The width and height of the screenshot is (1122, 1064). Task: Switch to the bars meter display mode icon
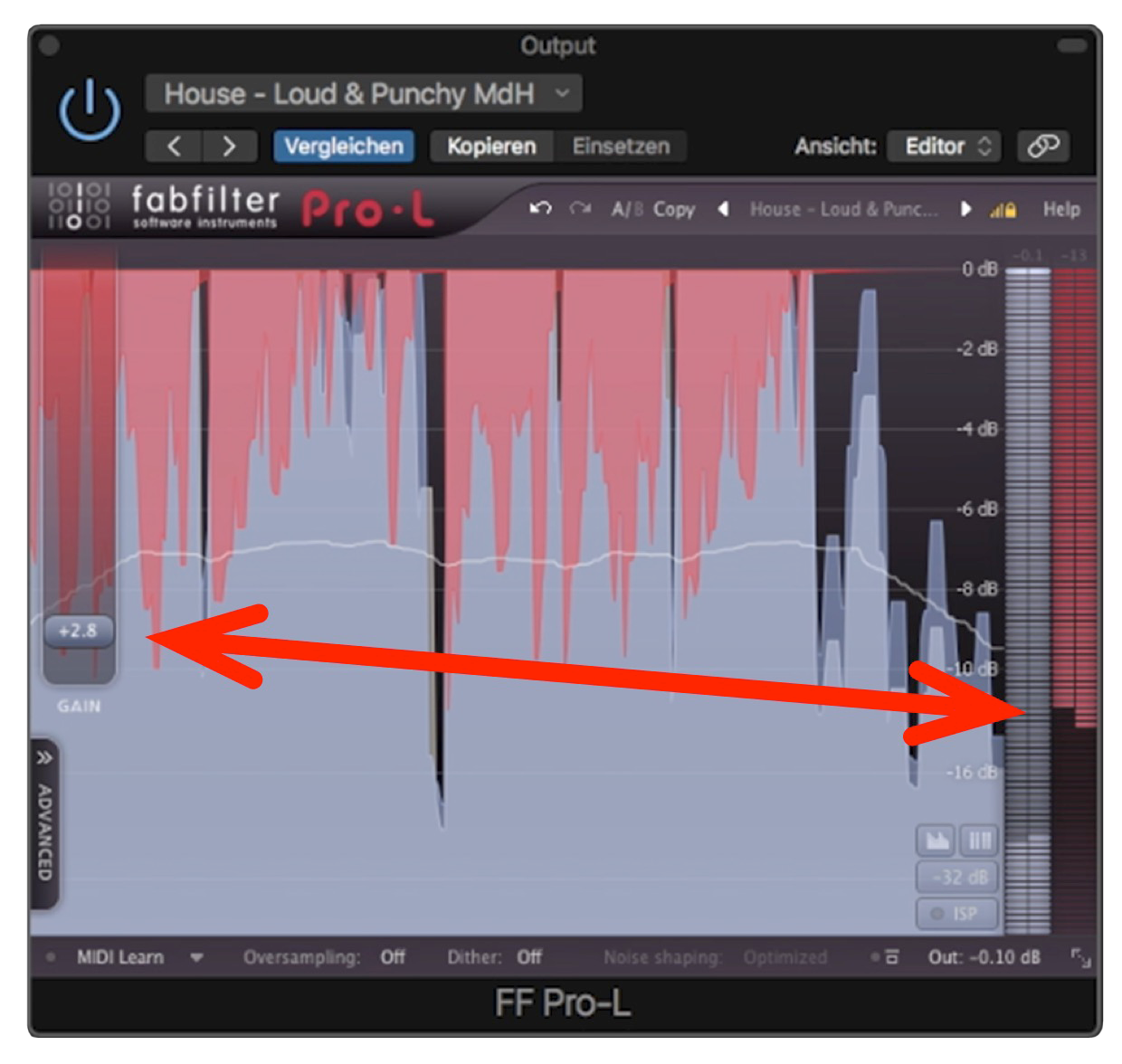(x=980, y=841)
